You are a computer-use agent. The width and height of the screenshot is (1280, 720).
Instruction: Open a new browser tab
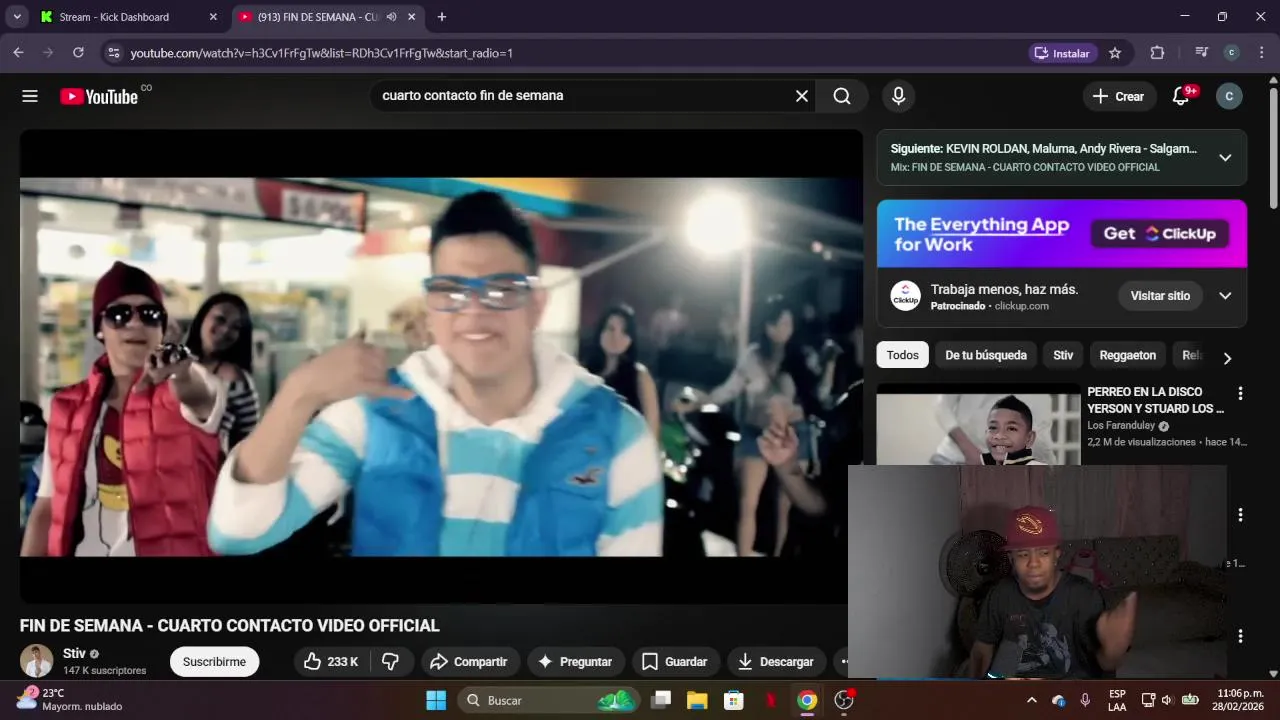442,17
